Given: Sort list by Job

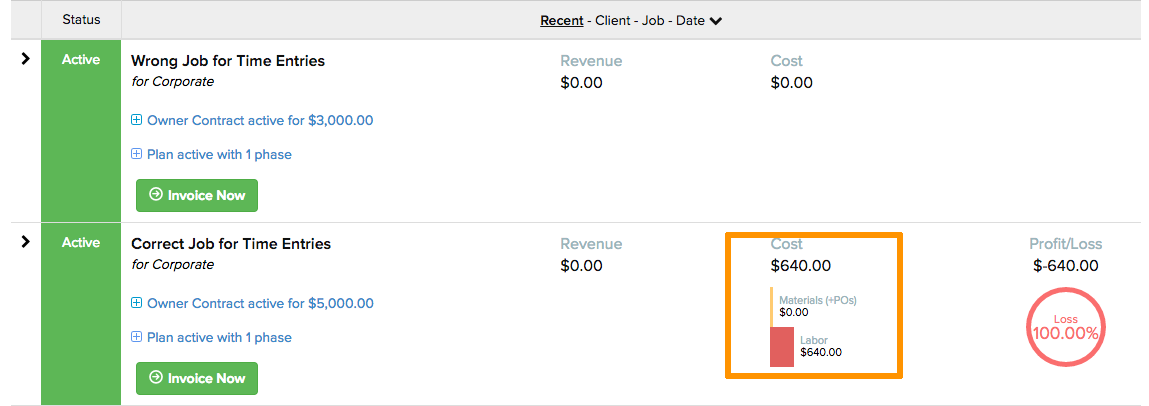Looking at the screenshot, I should point(653,21).
